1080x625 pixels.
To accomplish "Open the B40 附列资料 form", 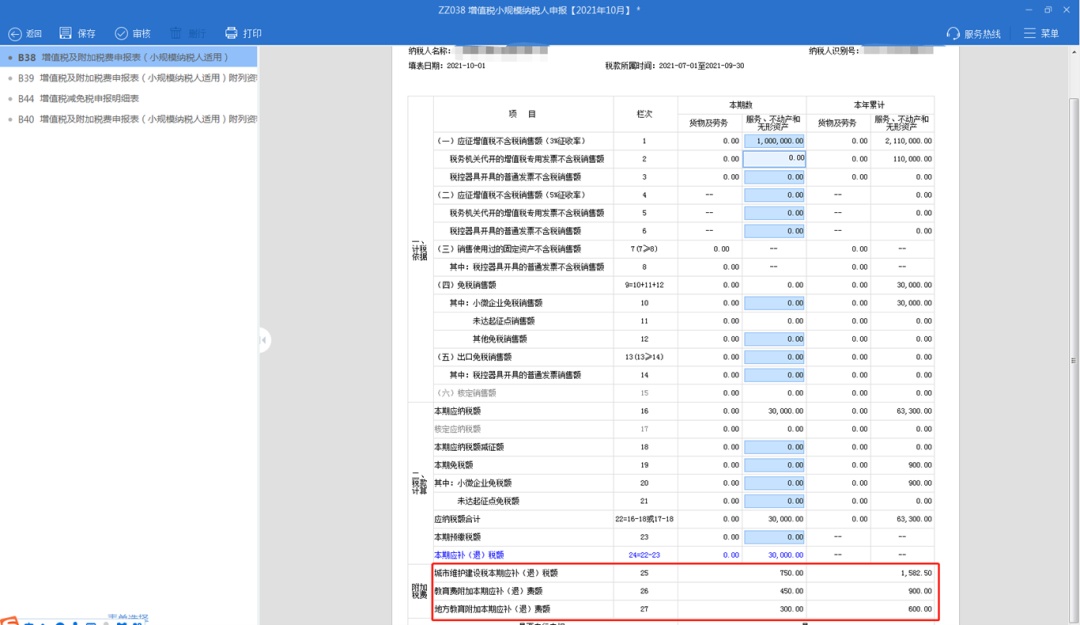I will pos(128,118).
